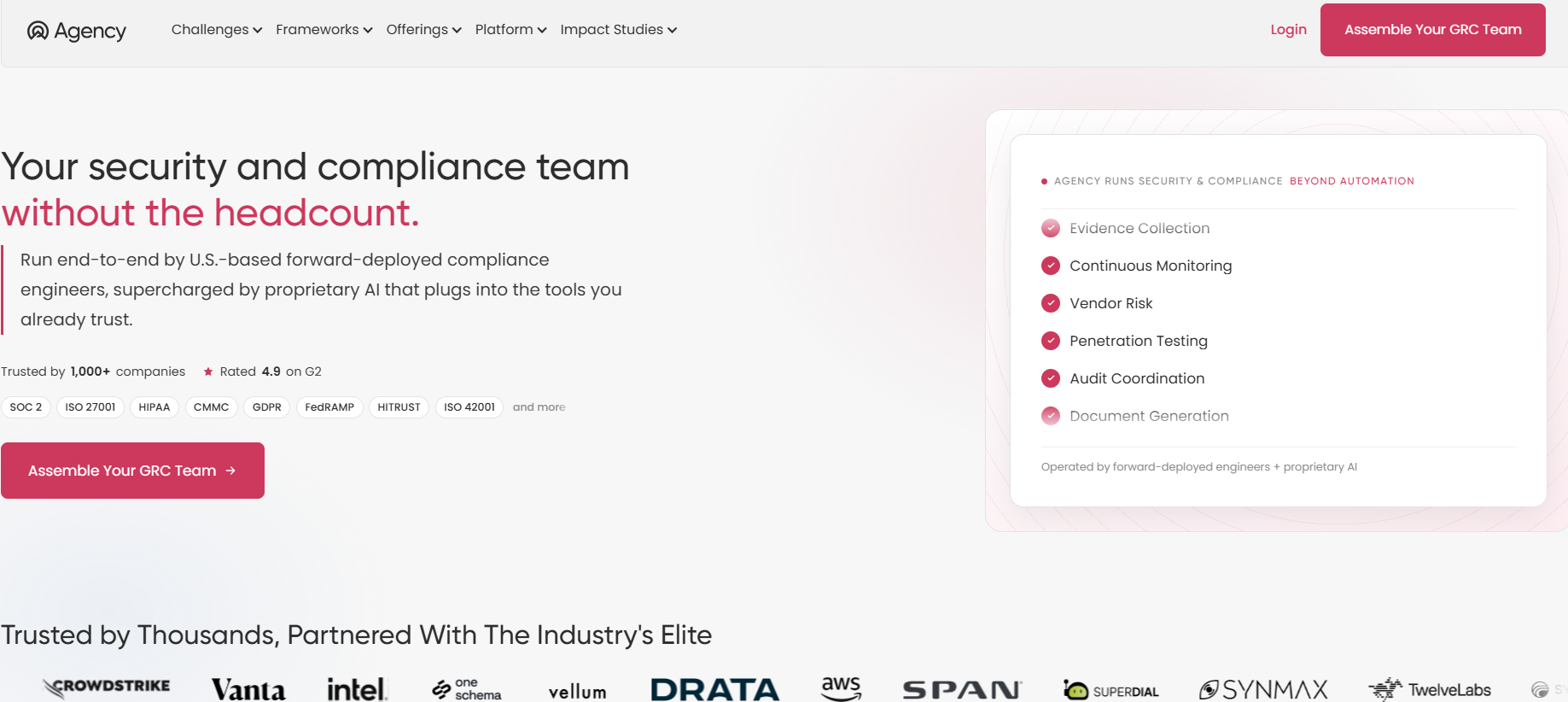Select the CMMC badge
This screenshot has height=702, width=1568.
click(212, 407)
